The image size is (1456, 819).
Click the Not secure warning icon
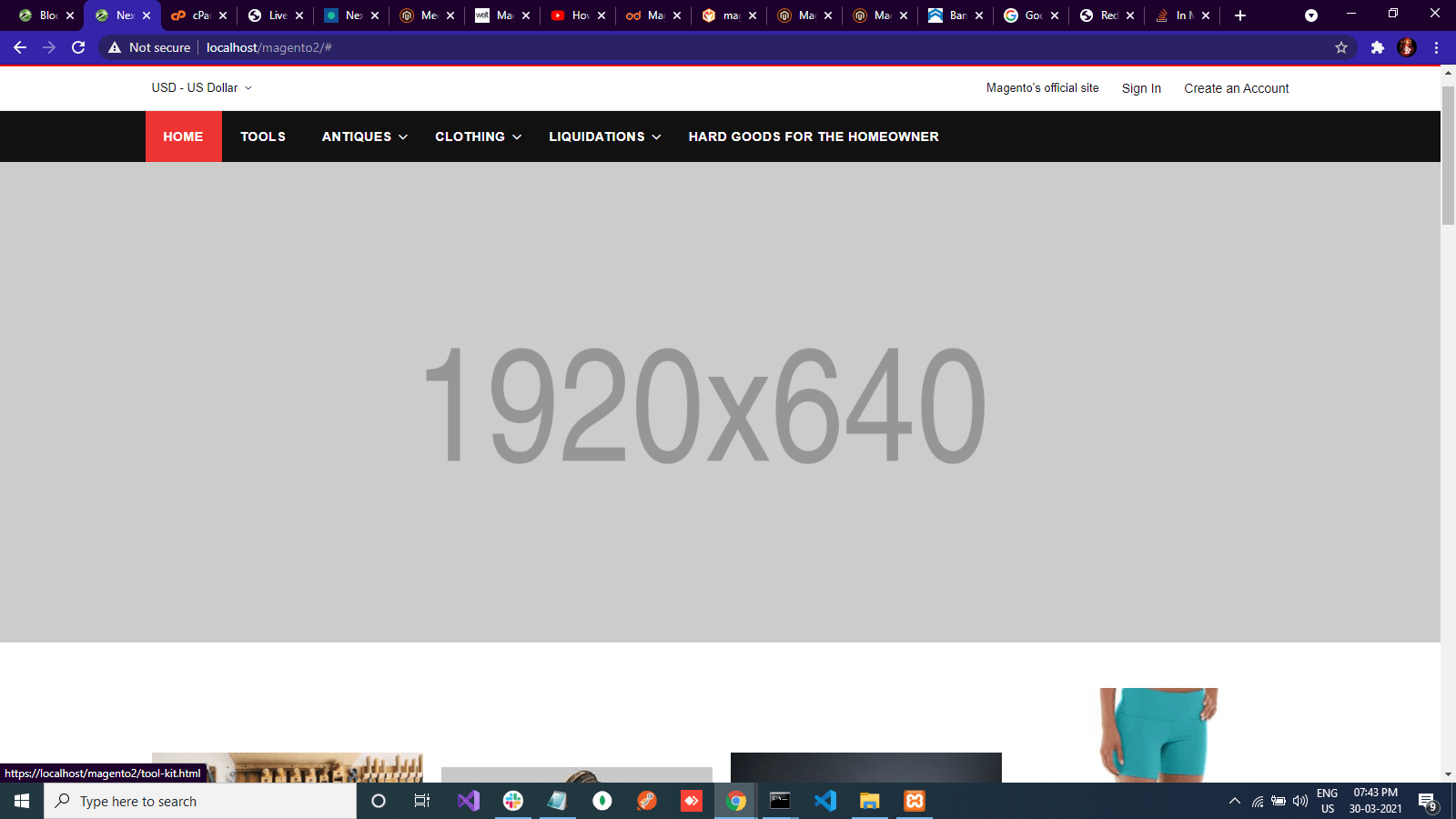[113, 47]
